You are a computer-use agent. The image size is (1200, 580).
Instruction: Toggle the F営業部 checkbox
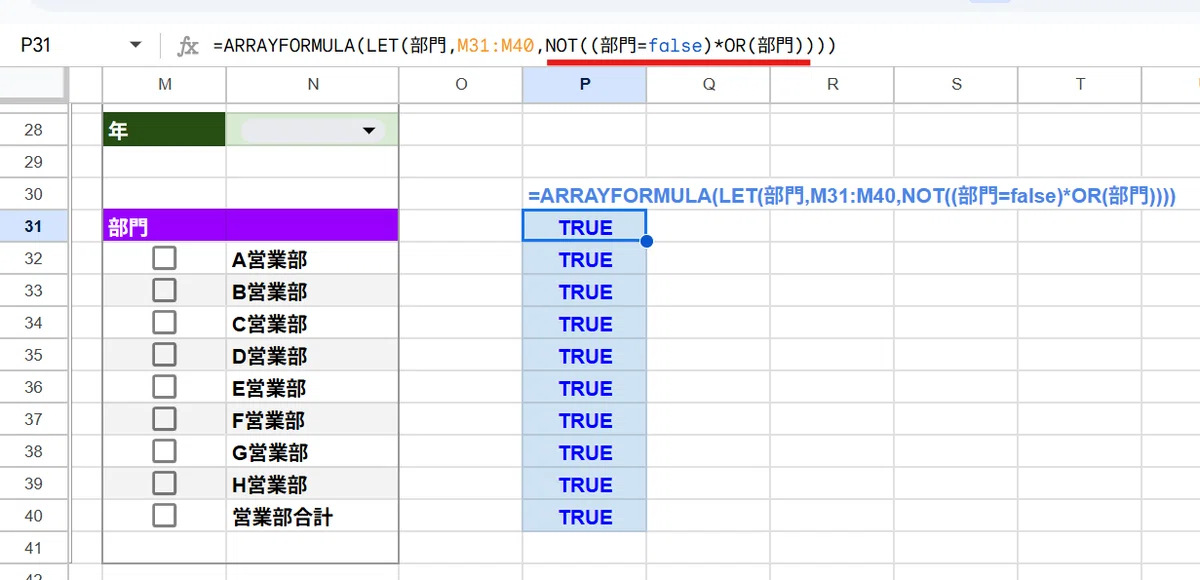164,419
